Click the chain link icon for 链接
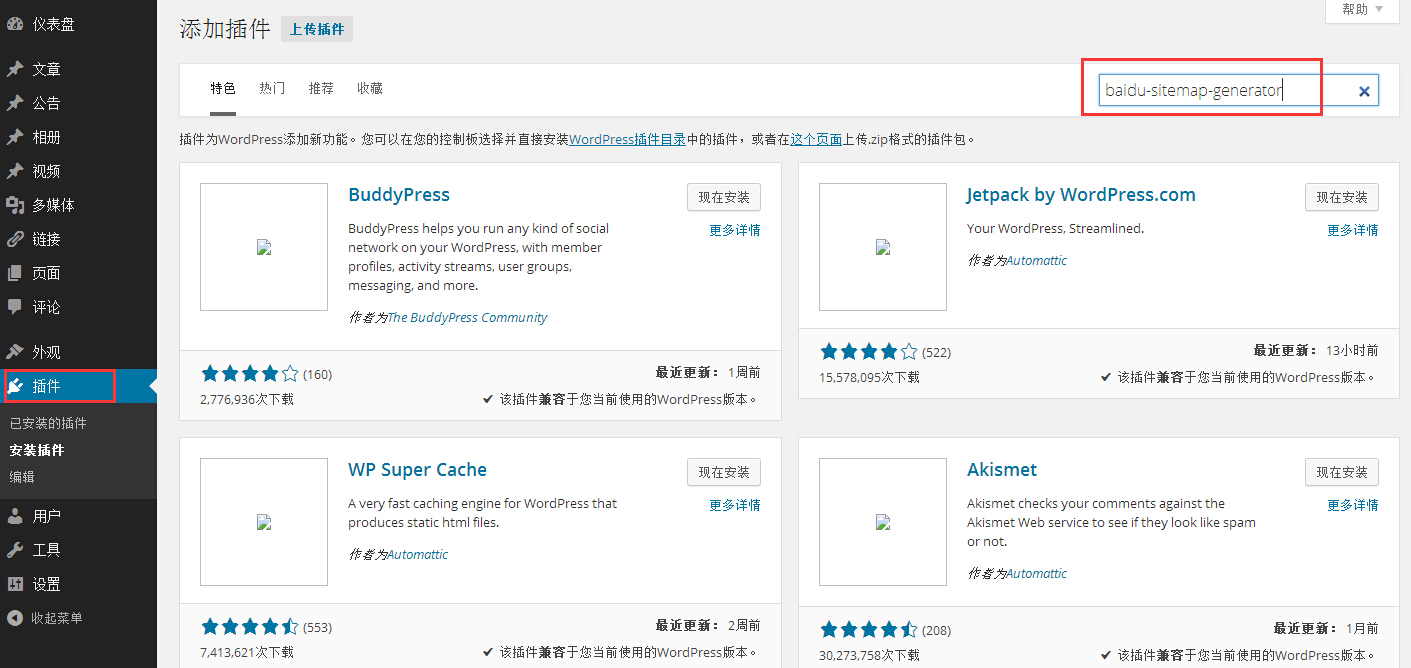The height and width of the screenshot is (668, 1411). coord(15,239)
